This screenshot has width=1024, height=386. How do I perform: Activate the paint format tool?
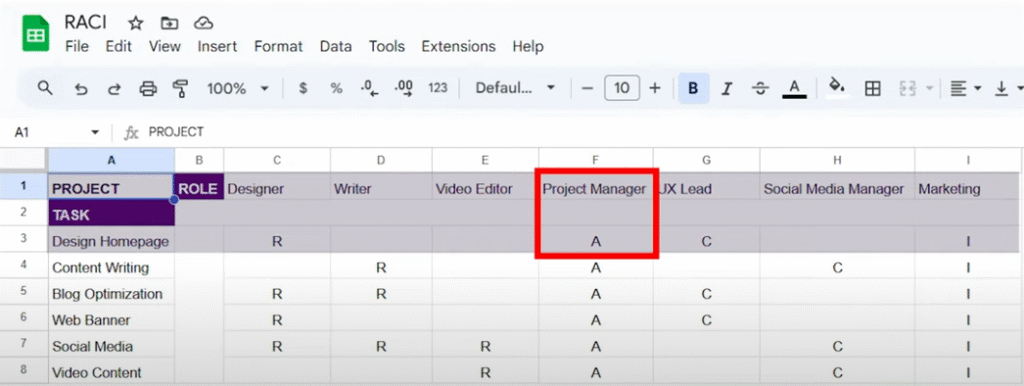pos(181,88)
